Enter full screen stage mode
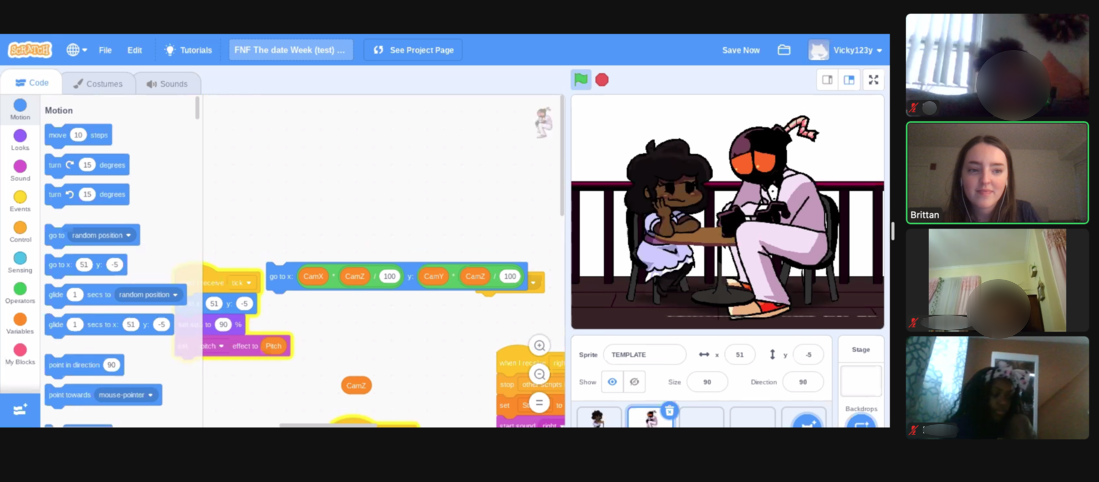 tap(873, 80)
